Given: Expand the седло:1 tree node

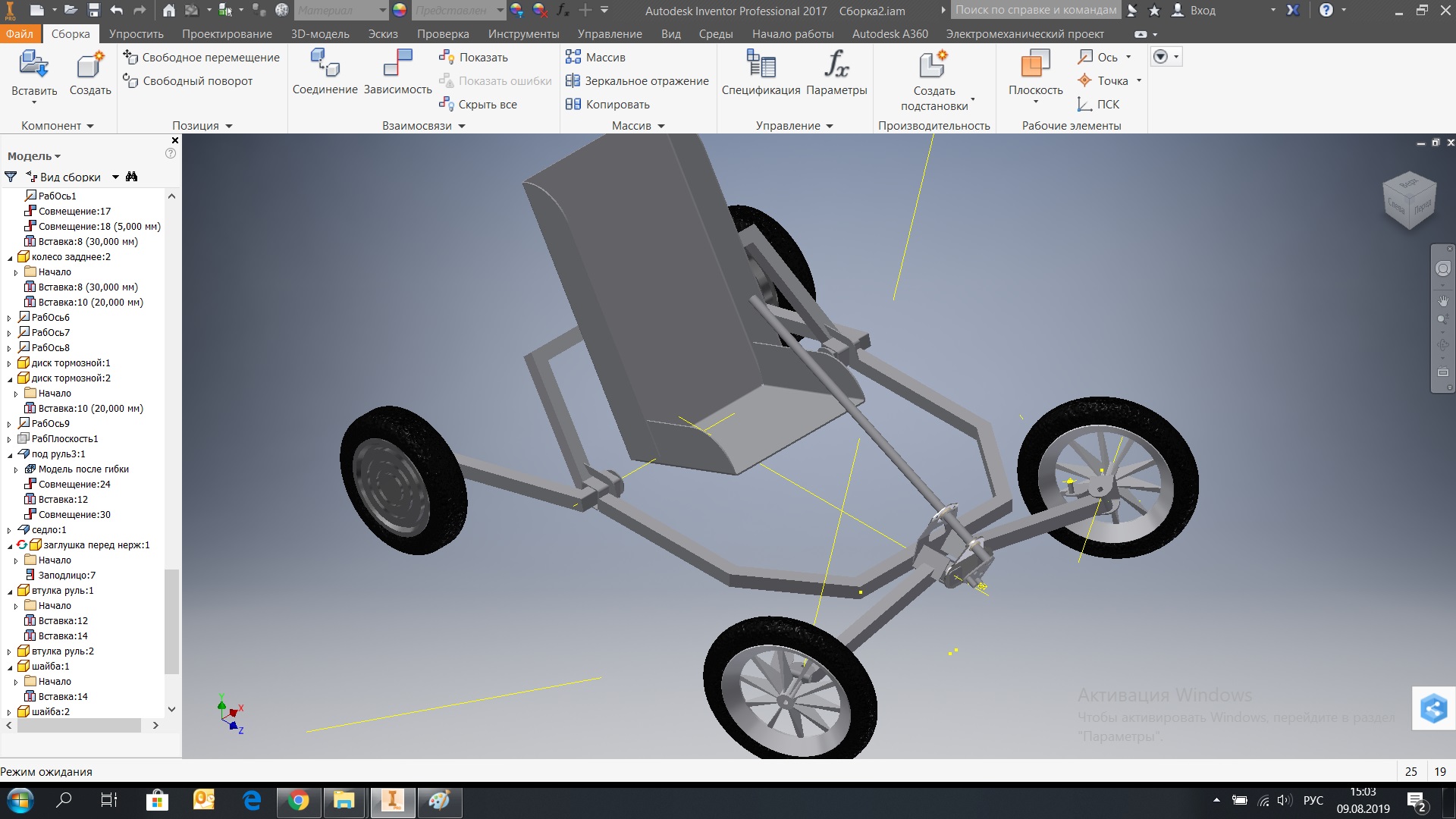Looking at the screenshot, I should click(x=10, y=530).
